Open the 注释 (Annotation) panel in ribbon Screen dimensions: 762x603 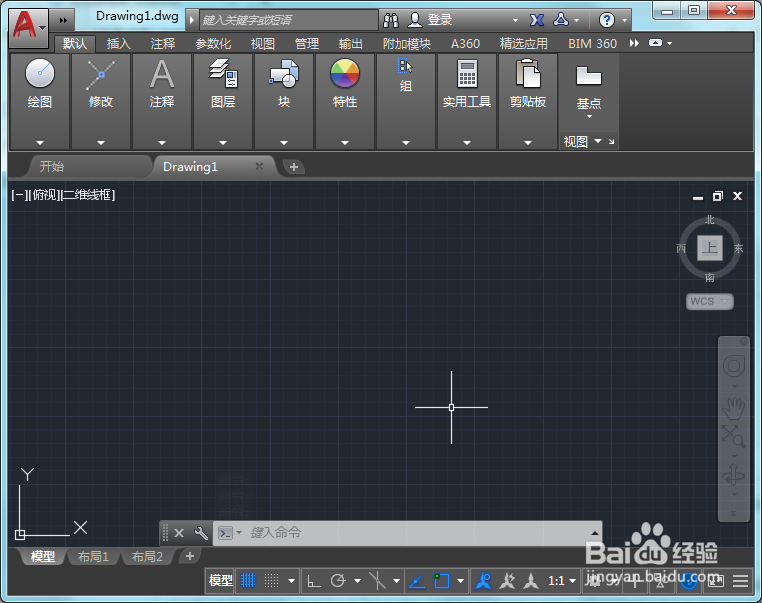pyautogui.click(x=162, y=83)
